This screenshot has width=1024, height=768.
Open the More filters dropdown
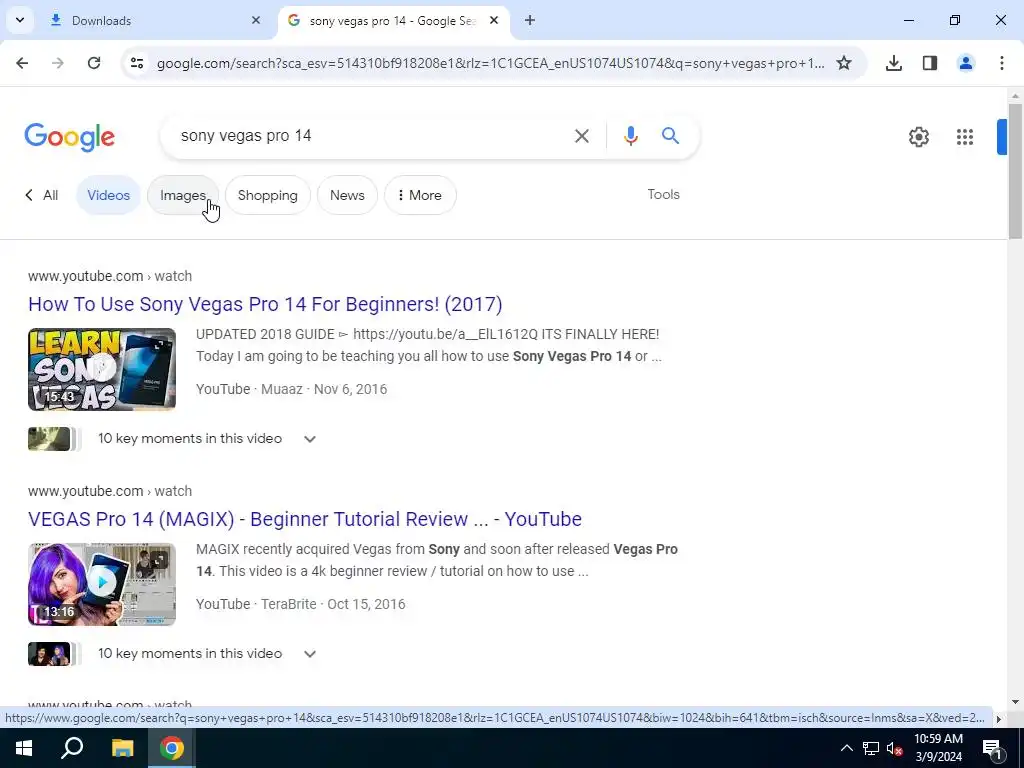click(420, 195)
